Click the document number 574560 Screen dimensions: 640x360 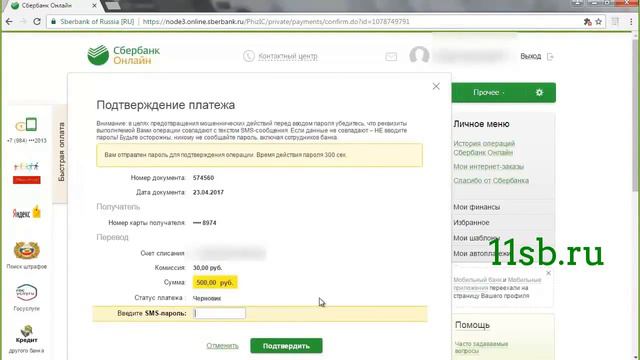(203, 178)
